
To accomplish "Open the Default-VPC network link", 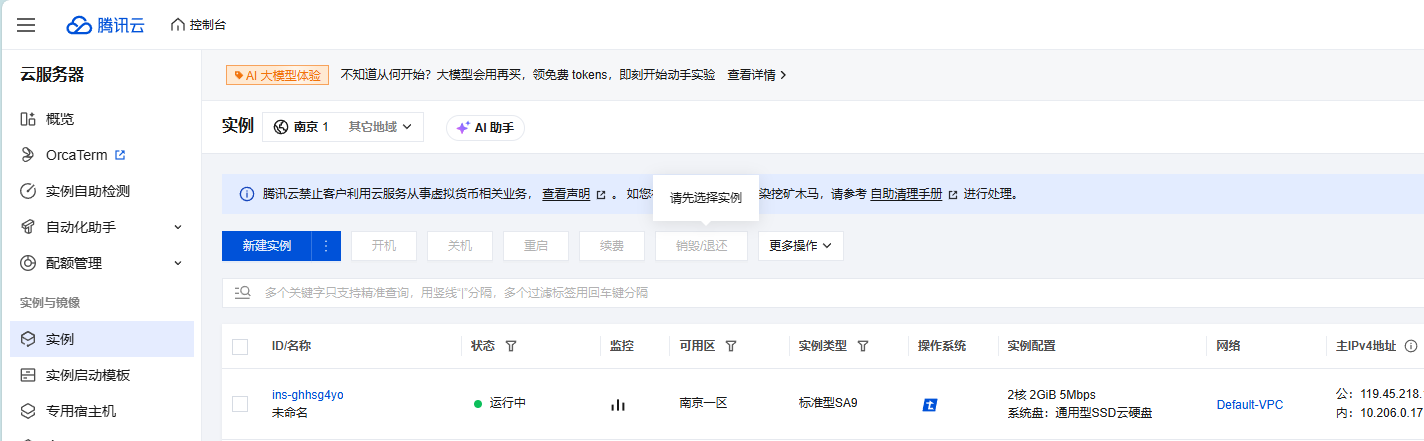I will 1249,405.
